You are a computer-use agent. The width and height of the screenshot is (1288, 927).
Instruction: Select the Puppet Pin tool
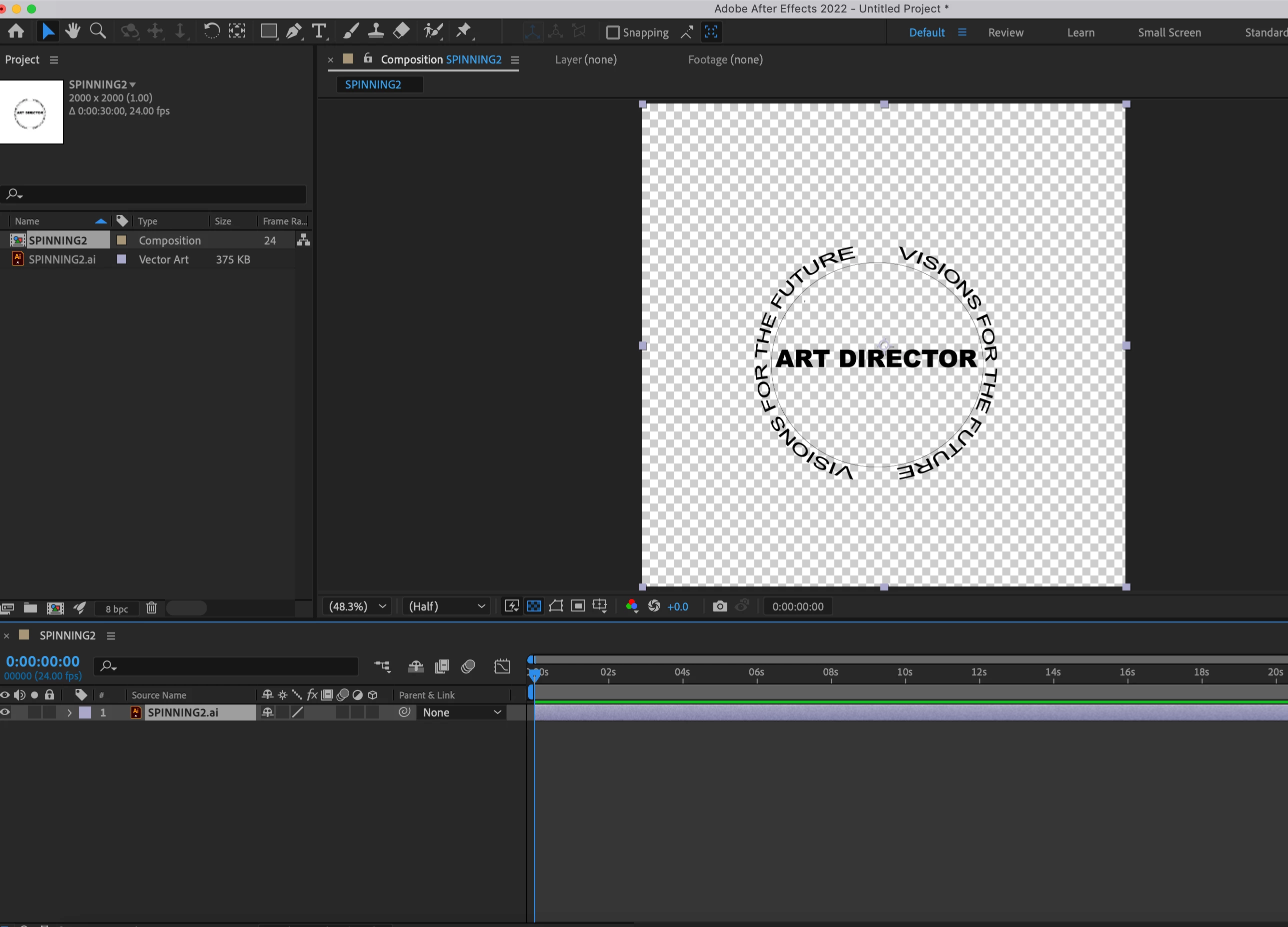[464, 31]
